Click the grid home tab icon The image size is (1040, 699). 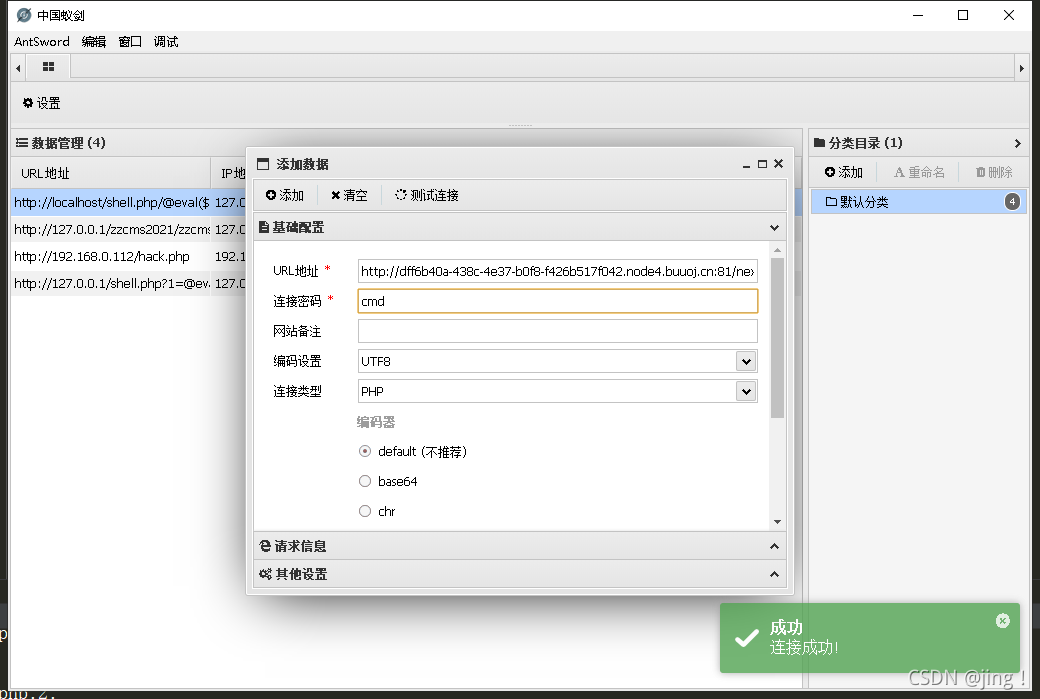pyautogui.click(x=48, y=66)
